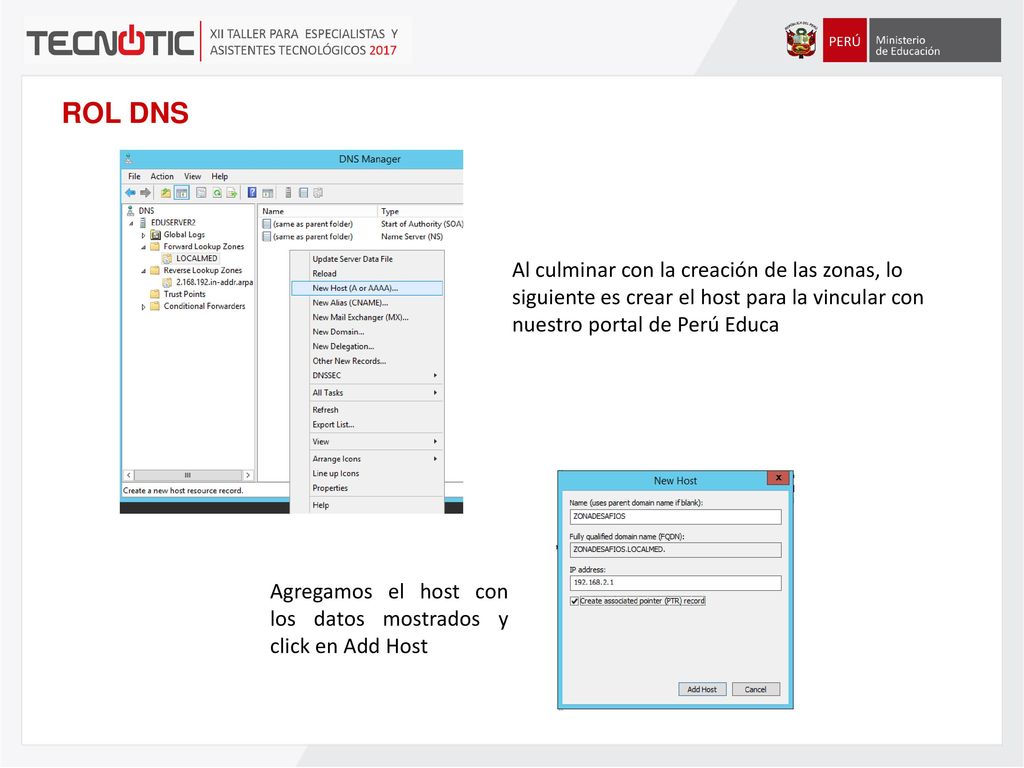Click the green Refresh toolbar icon
This screenshot has width=1024, height=768.
pos(216,193)
